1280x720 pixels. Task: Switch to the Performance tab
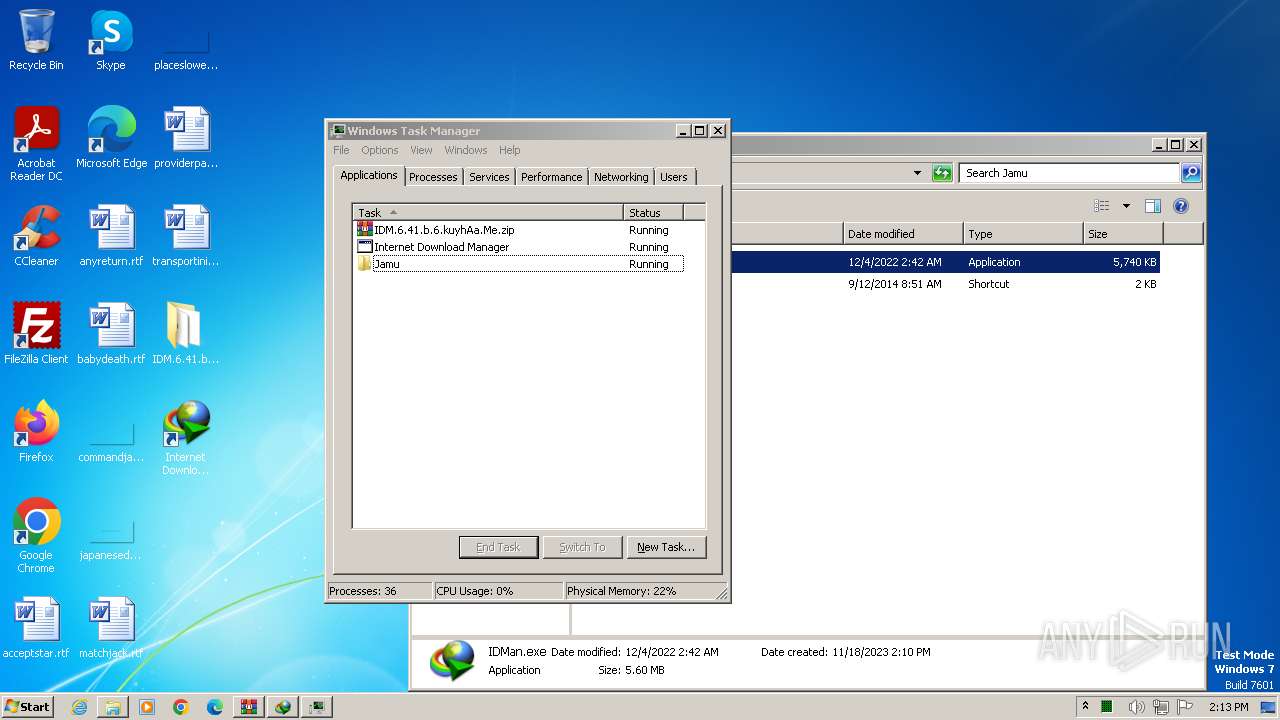pyautogui.click(x=551, y=177)
